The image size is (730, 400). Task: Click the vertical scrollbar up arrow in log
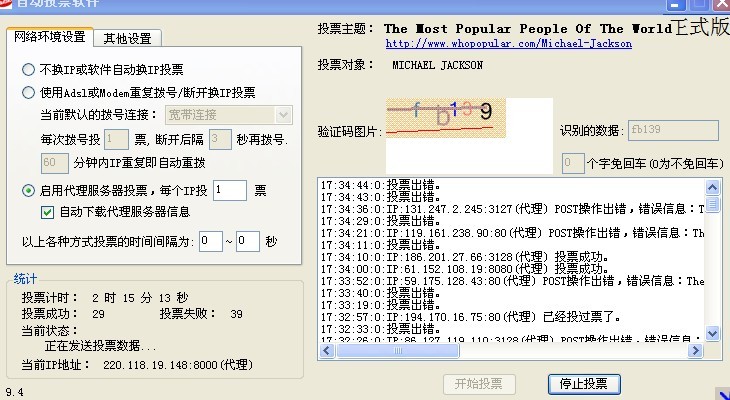point(710,185)
